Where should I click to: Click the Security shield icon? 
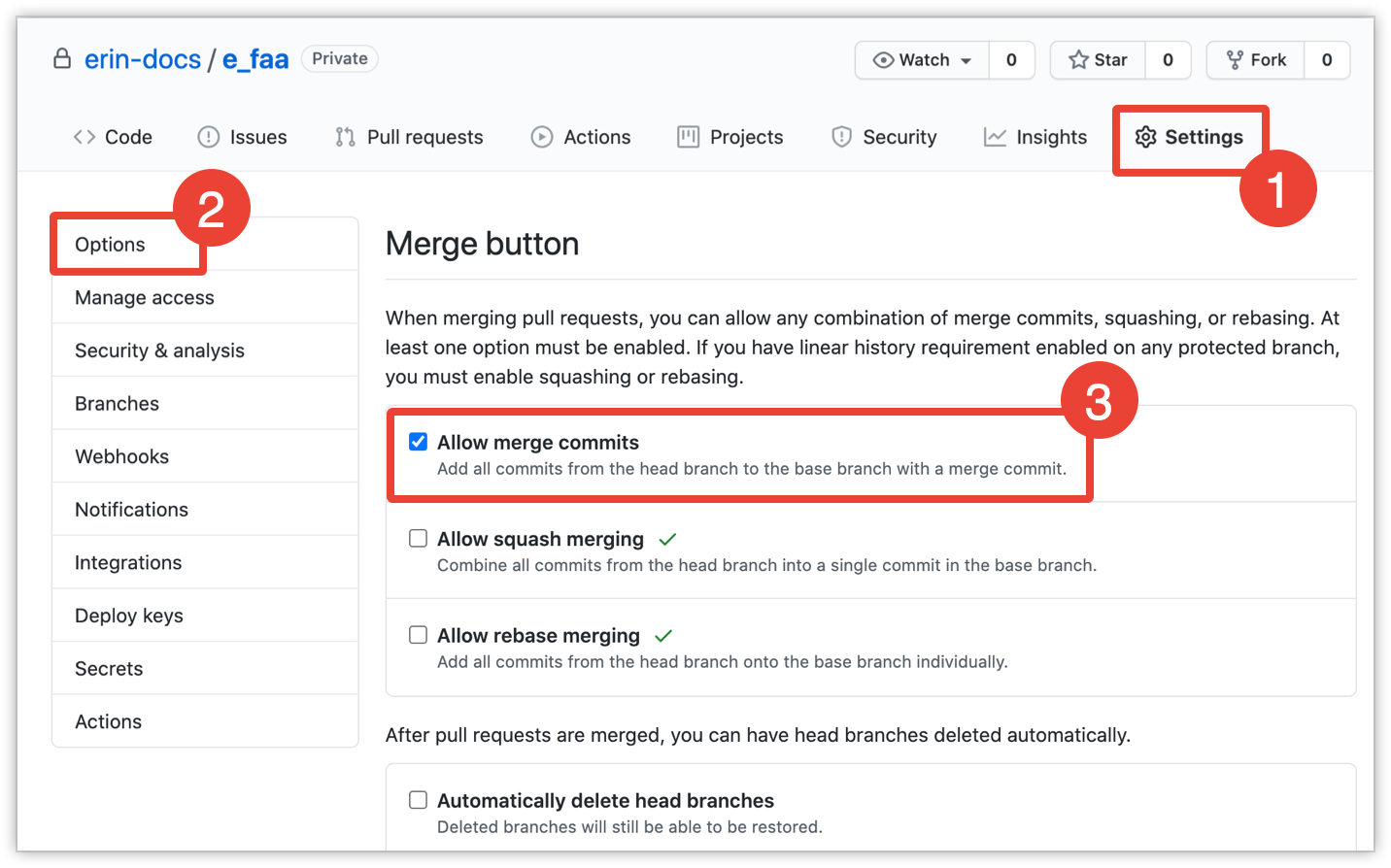tap(841, 137)
